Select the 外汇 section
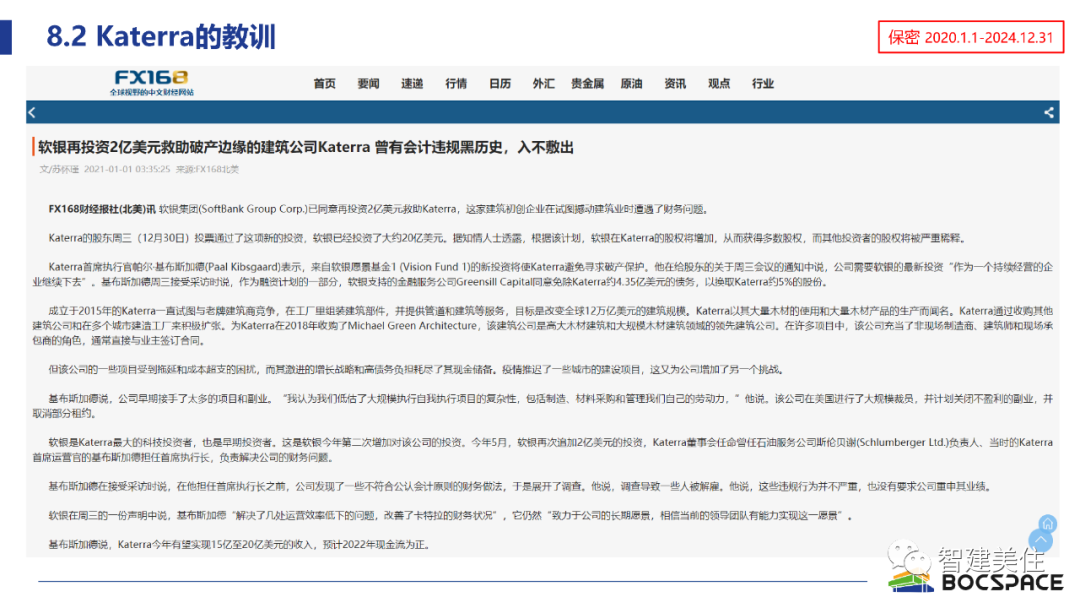Viewport: 1080px width, 608px height. click(x=543, y=83)
